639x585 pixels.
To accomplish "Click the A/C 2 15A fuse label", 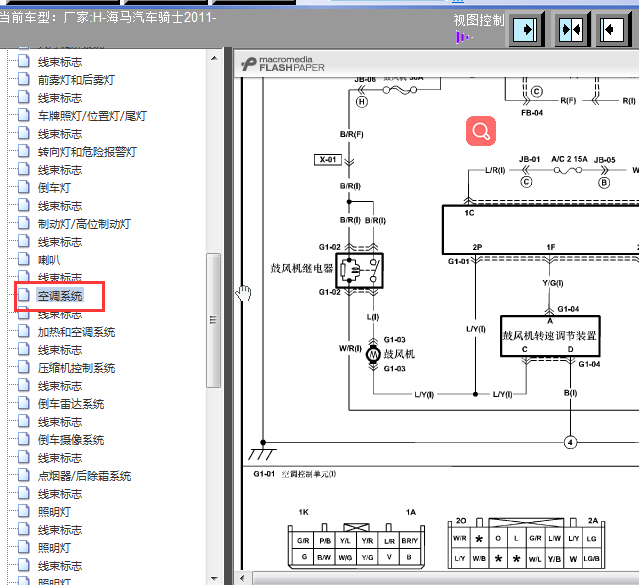I will click(569, 159).
